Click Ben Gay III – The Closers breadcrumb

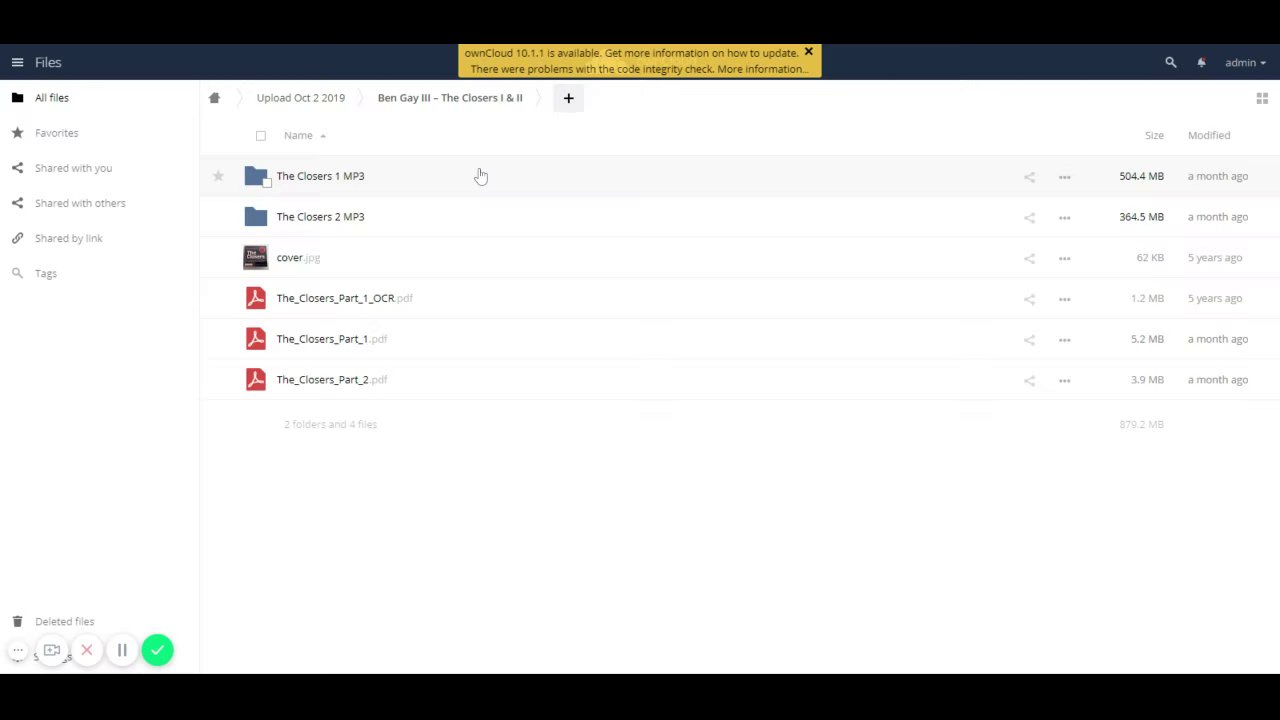(450, 98)
